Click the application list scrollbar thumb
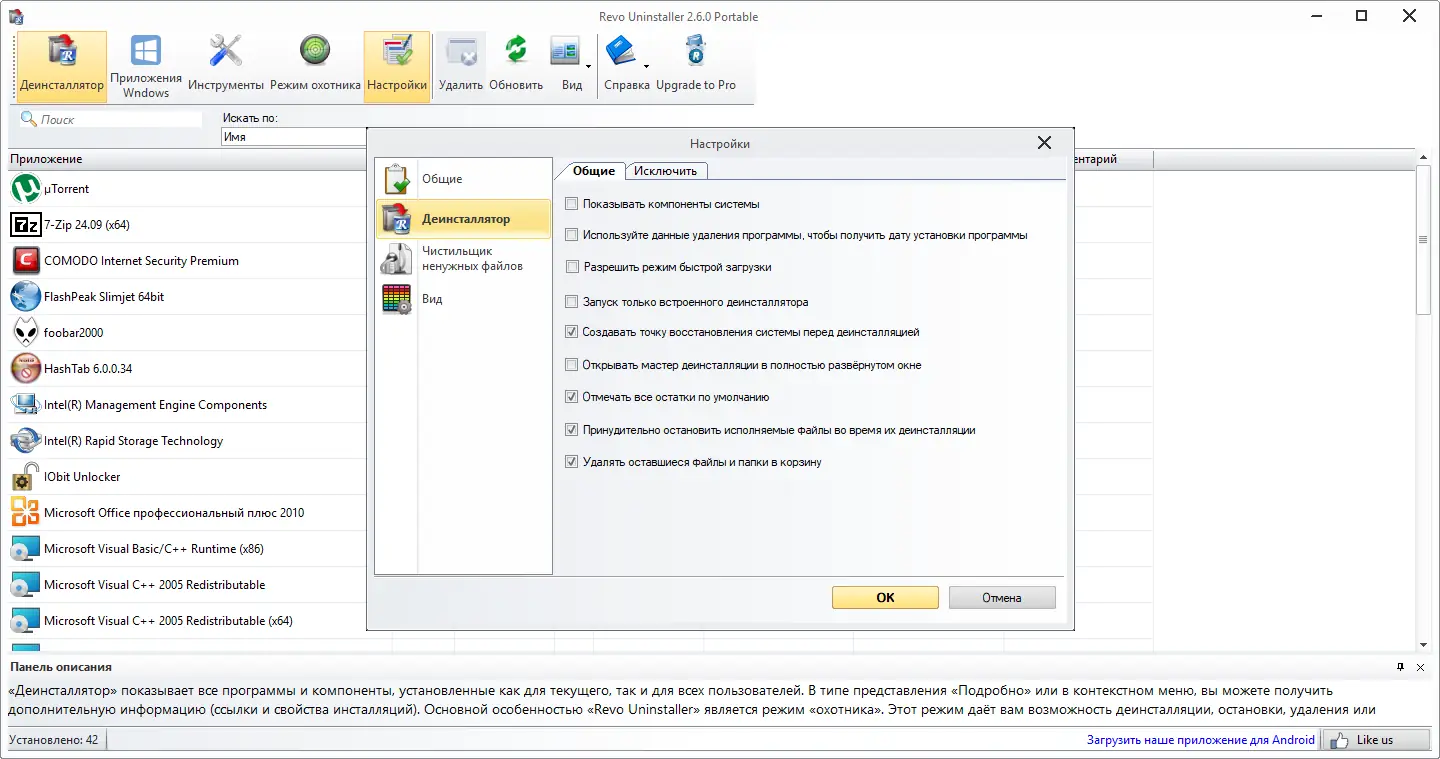The height and width of the screenshot is (759, 1440). pyautogui.click(x=1423, y=240)
